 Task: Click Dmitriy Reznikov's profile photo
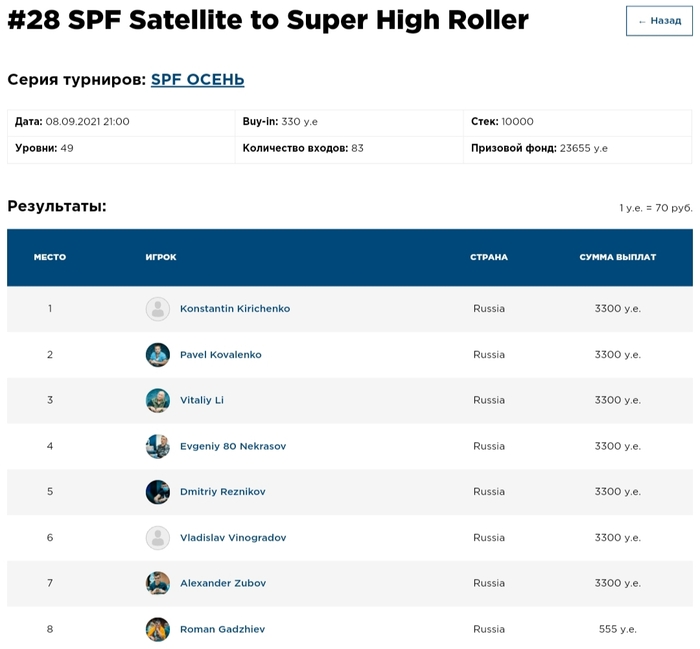click(x=158, y=492)
